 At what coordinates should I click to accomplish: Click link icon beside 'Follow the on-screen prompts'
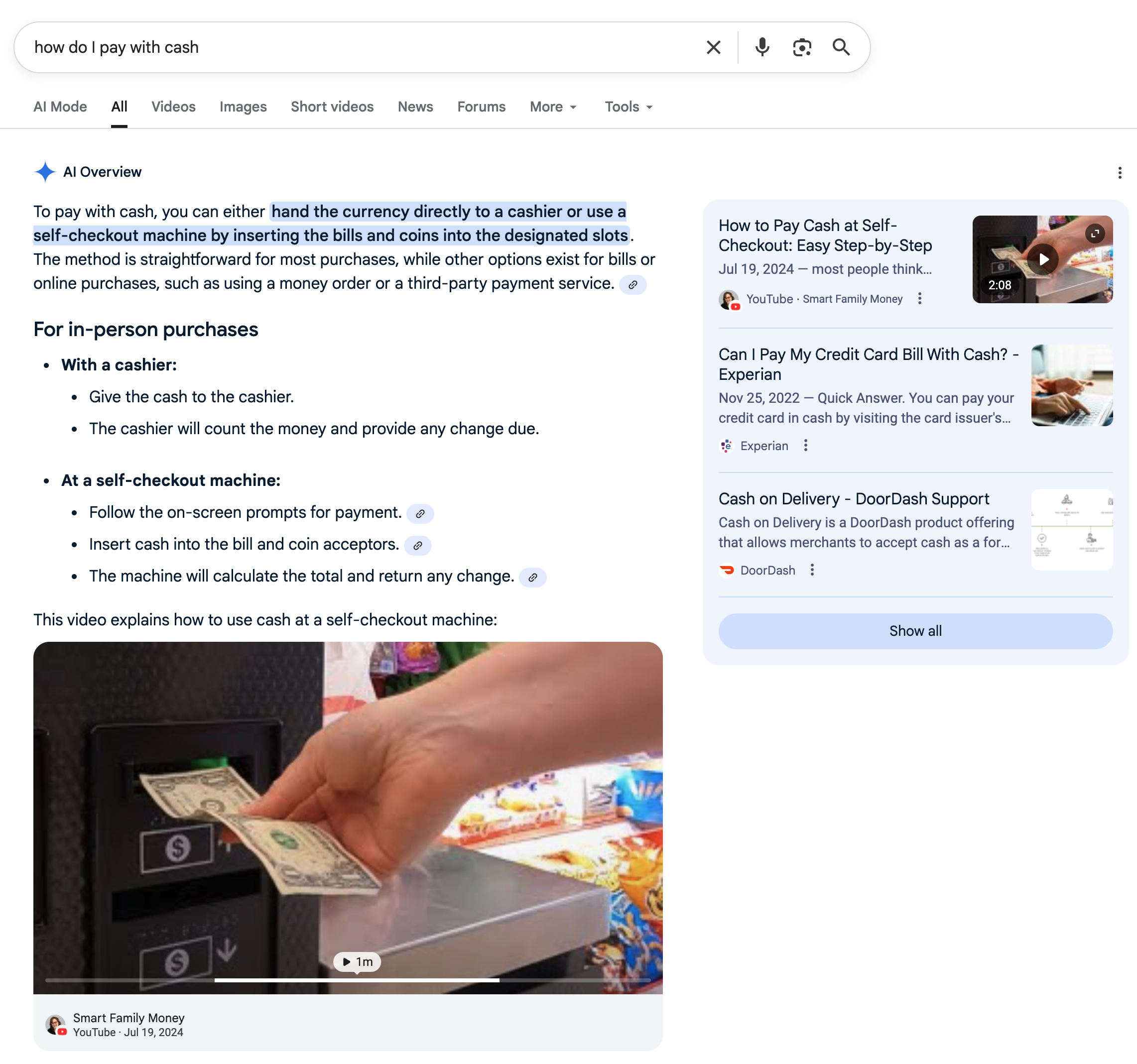pyautogui.click(x=420, y=514)
